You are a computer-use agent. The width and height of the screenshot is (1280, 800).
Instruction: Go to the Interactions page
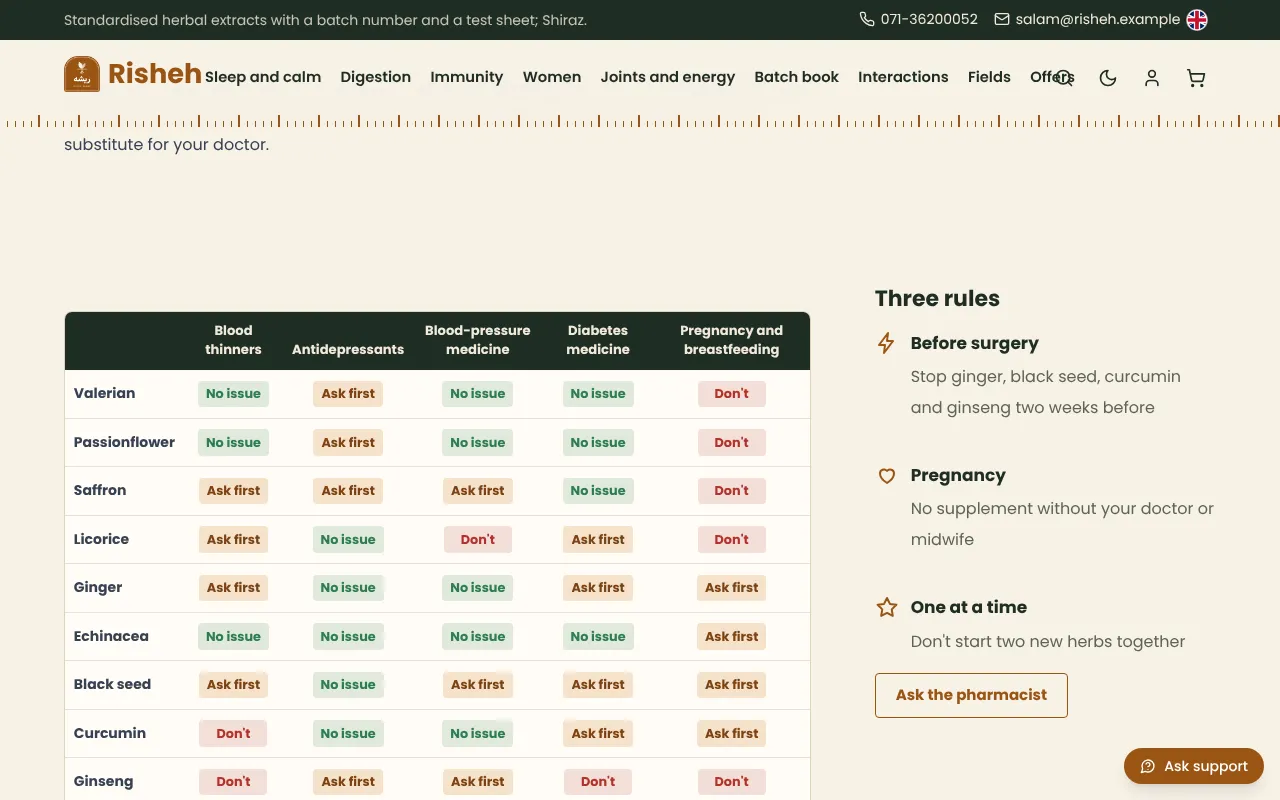pos(903,77)
